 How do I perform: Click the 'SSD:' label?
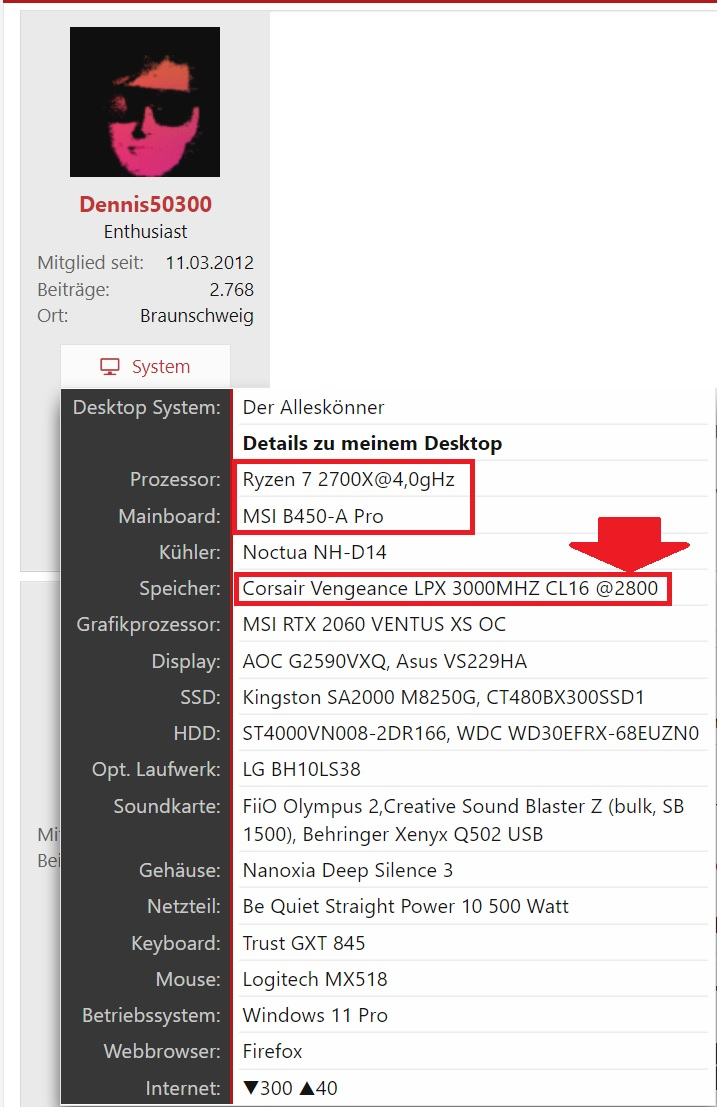coord(200,698)
